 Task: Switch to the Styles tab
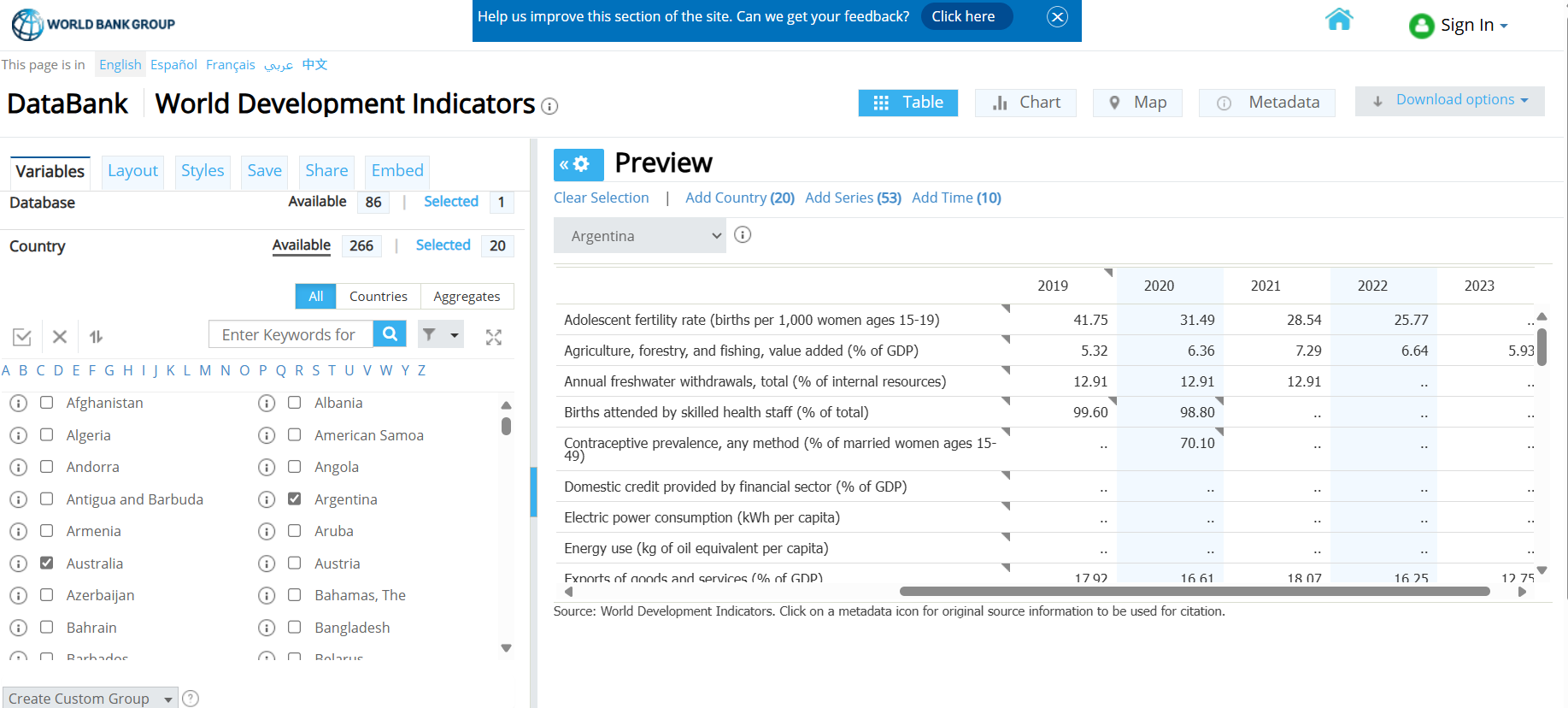(203, 171)
